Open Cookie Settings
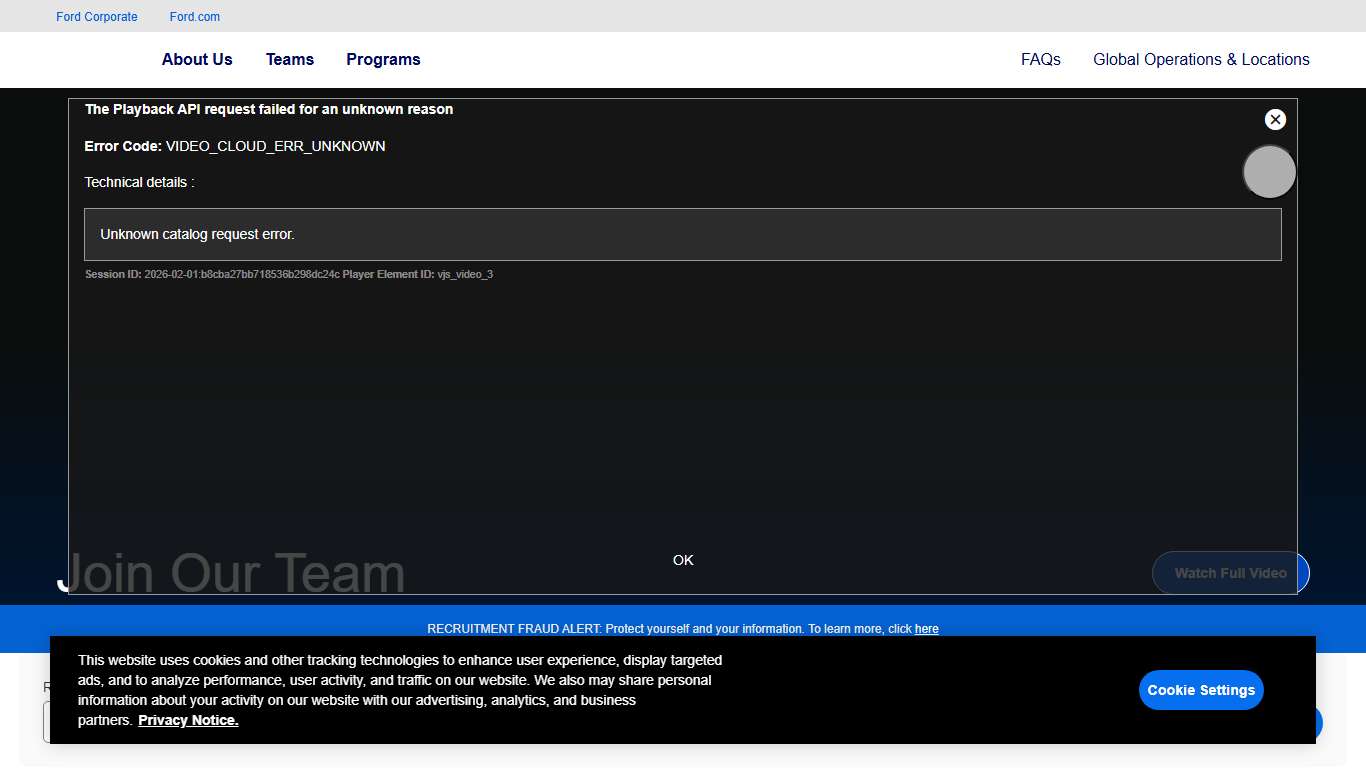Viewport: 1366px width, 768px height. pos(1201,690)
